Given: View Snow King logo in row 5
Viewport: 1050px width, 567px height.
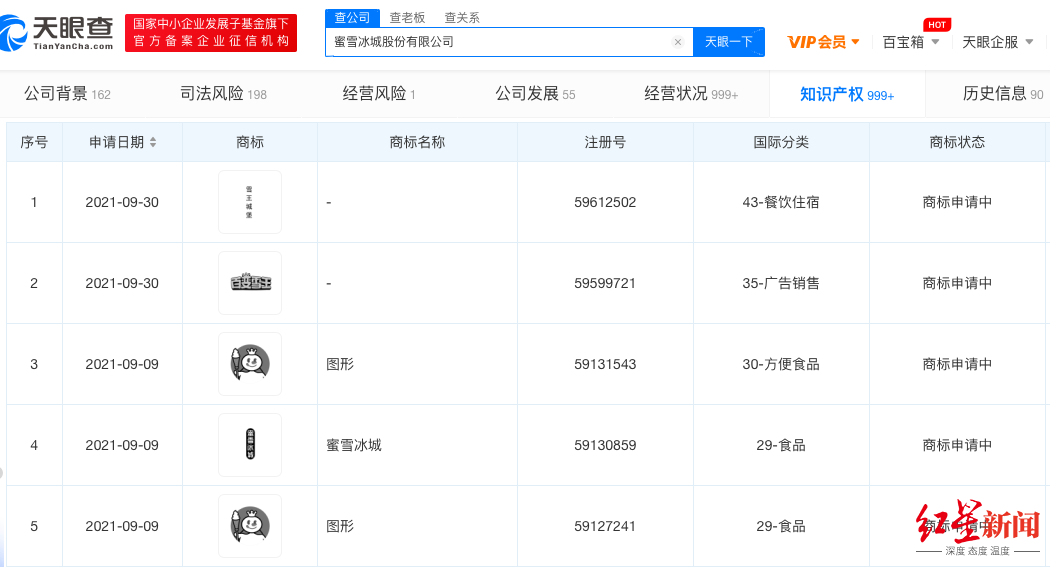Looking at the screenshot, I should pyautogui.click(x=249, y=526).
